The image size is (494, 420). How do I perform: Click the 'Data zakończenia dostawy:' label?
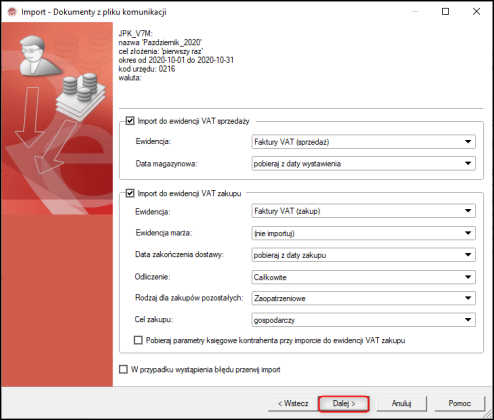pos(179,254)
